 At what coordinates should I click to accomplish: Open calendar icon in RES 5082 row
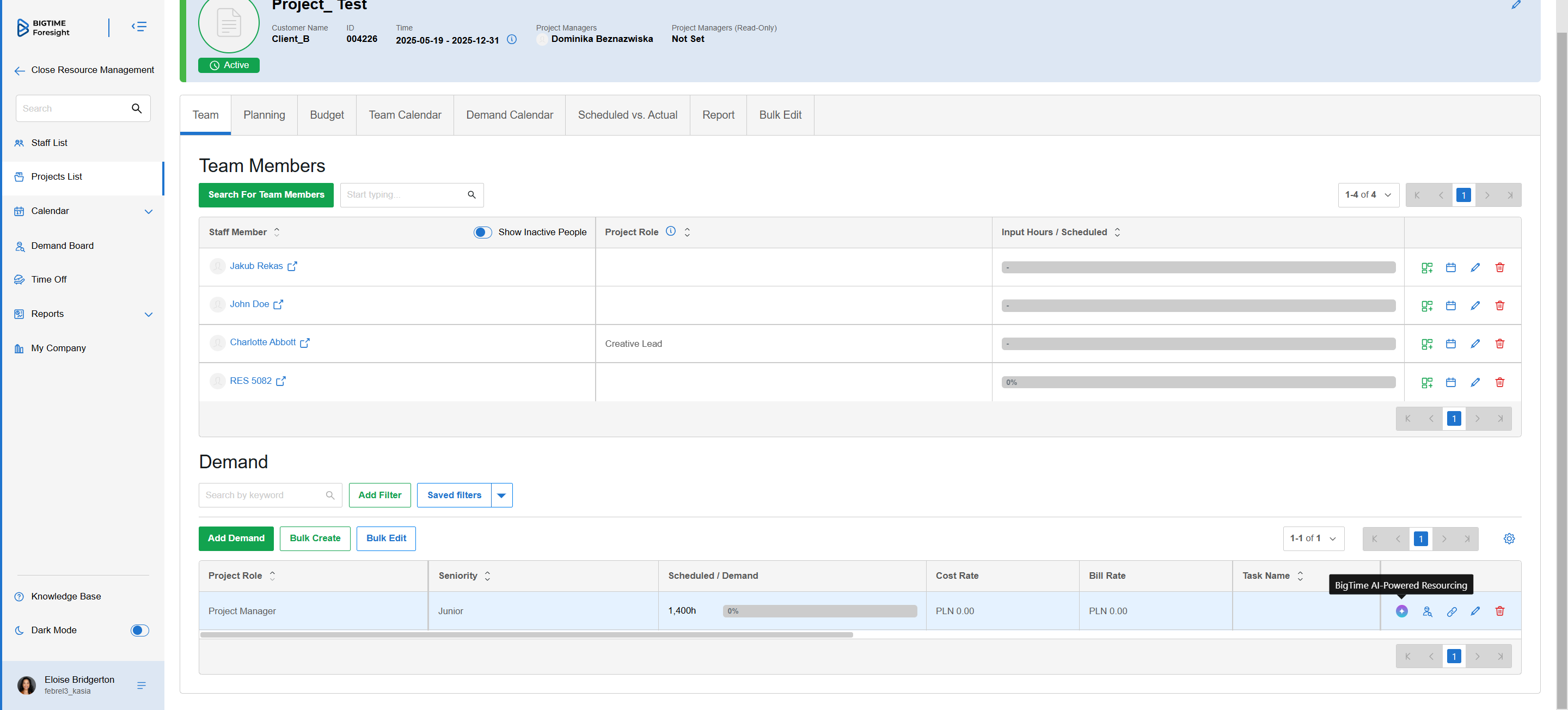pyautogui.click(x=1451, y=382)
